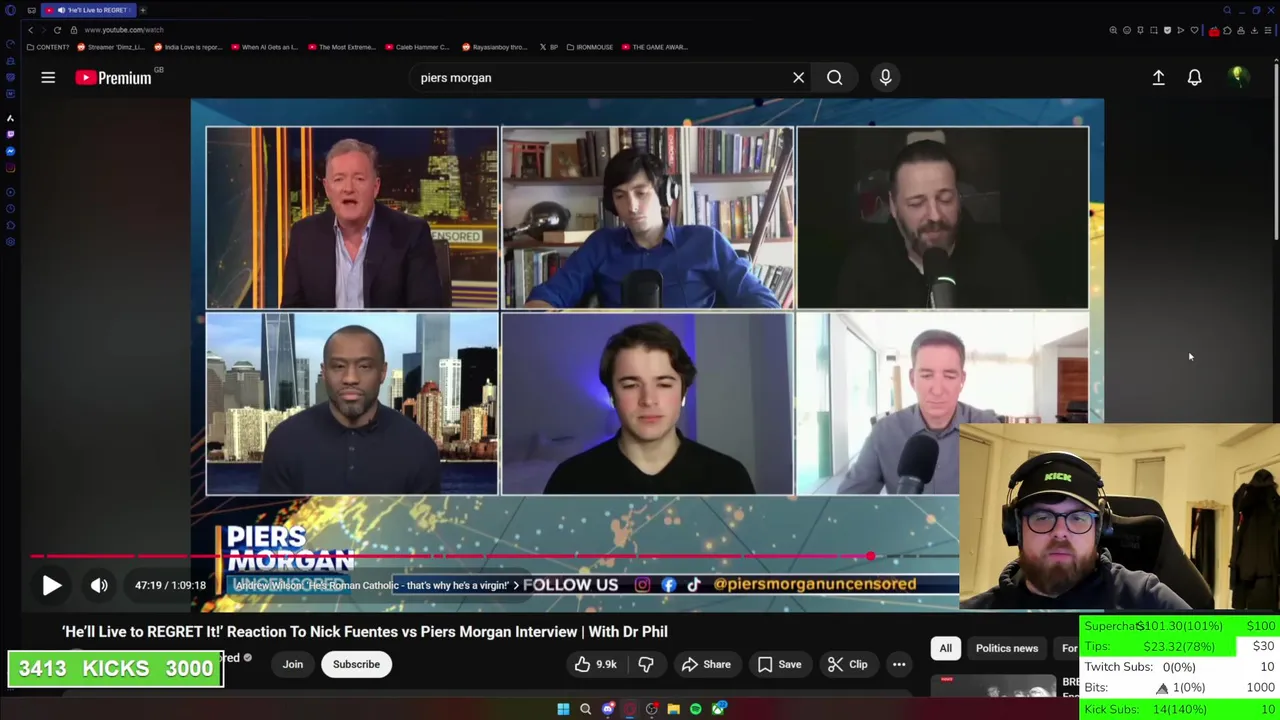Open YouTube notifications bell
Viewport: 1280px width, 720px height.
coord(1194,77)
